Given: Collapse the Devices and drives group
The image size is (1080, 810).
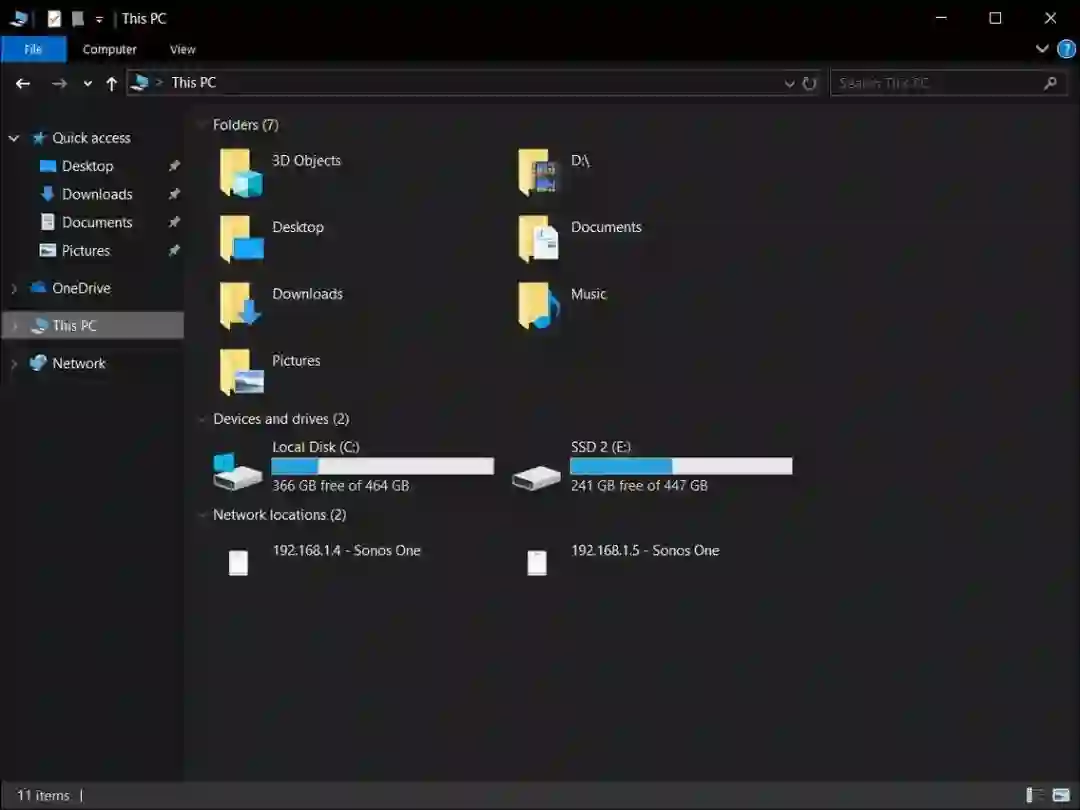Looking at the screenshot, I should [202, 419].
